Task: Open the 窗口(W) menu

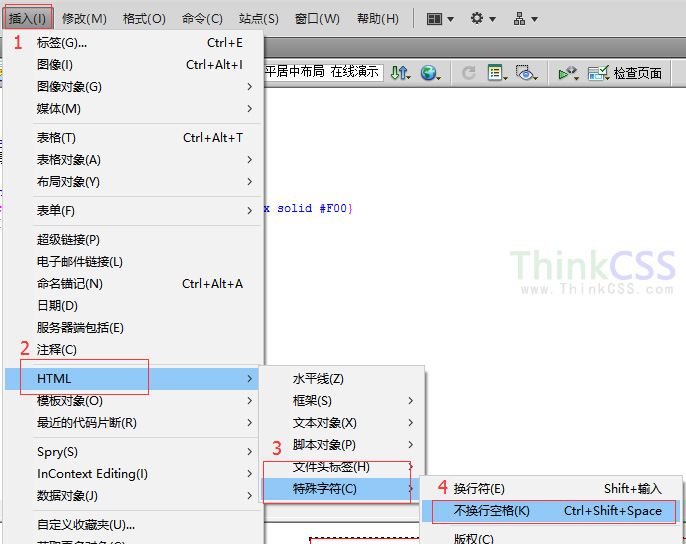Action: click(317, 19)
